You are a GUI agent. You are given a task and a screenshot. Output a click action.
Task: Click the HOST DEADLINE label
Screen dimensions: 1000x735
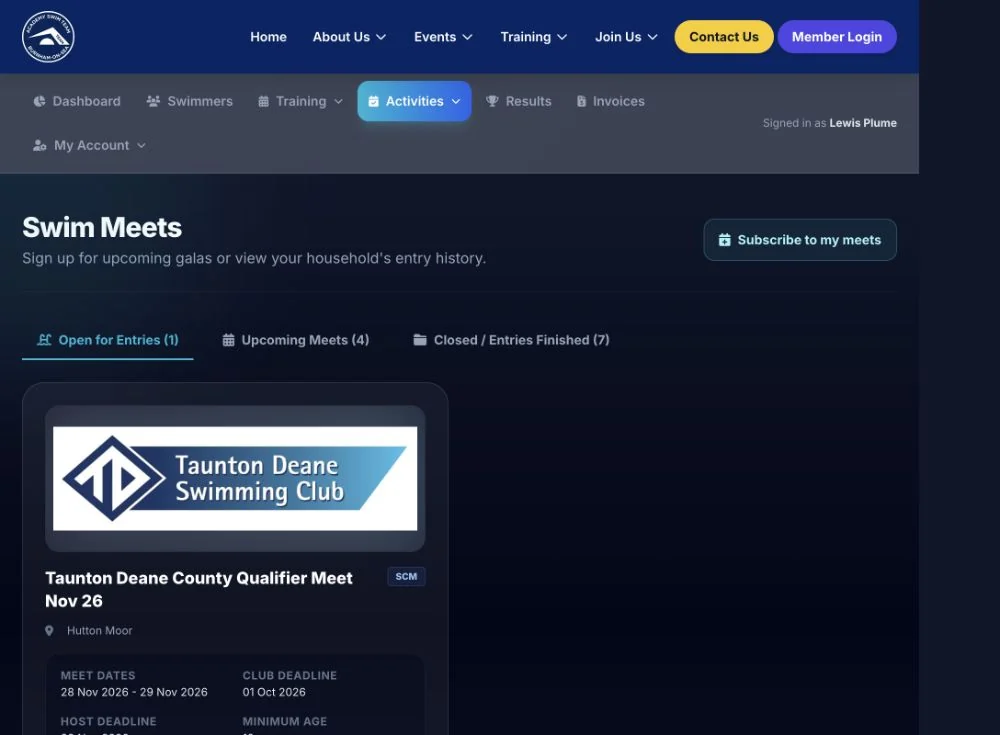pos(108,722)
